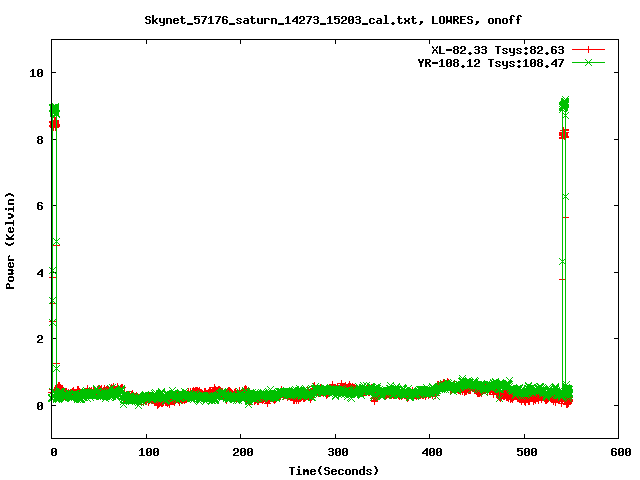Click the y-axis tick label 2

[40, 339]
